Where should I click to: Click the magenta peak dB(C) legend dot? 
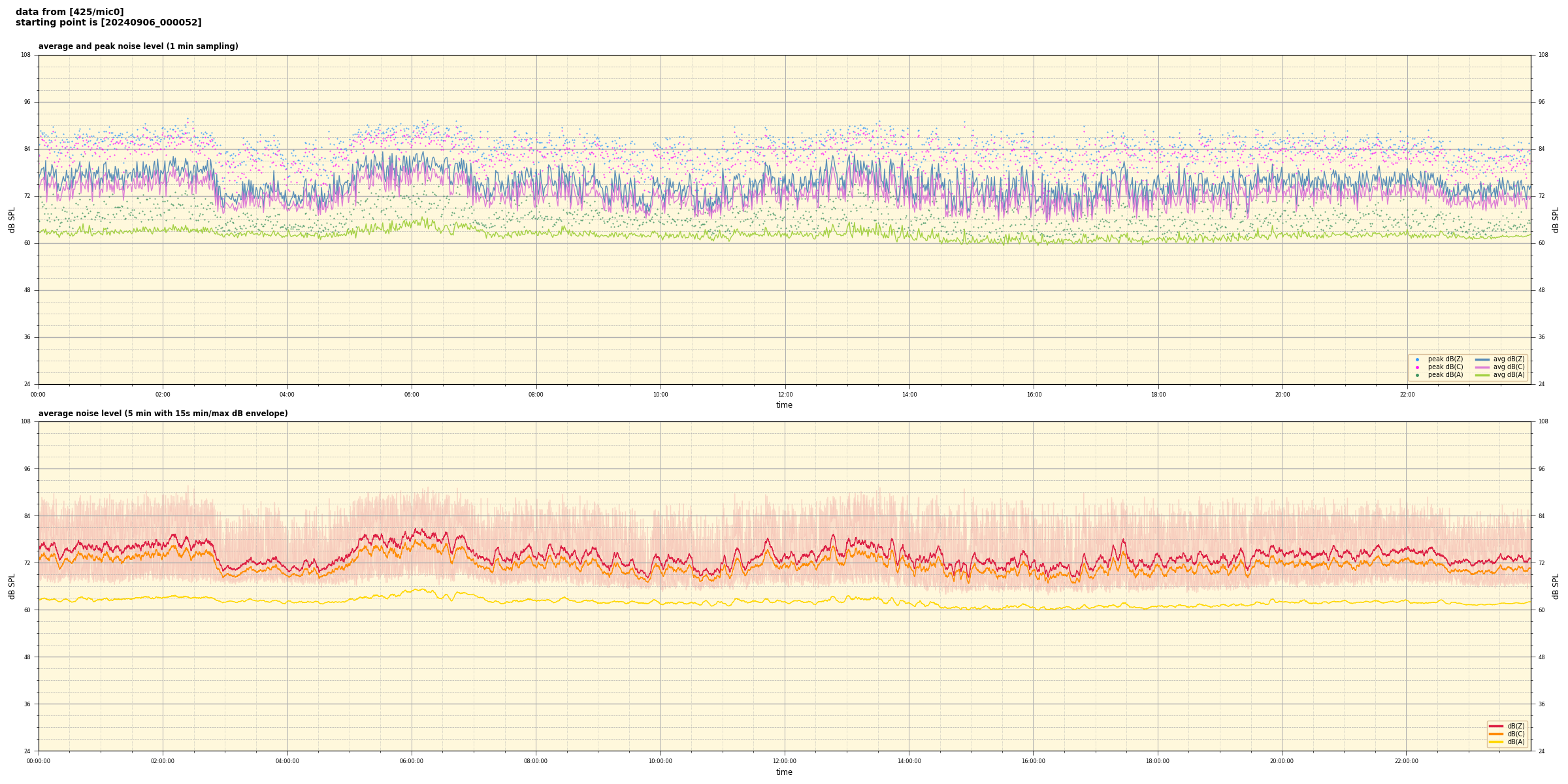(1417, 367)
